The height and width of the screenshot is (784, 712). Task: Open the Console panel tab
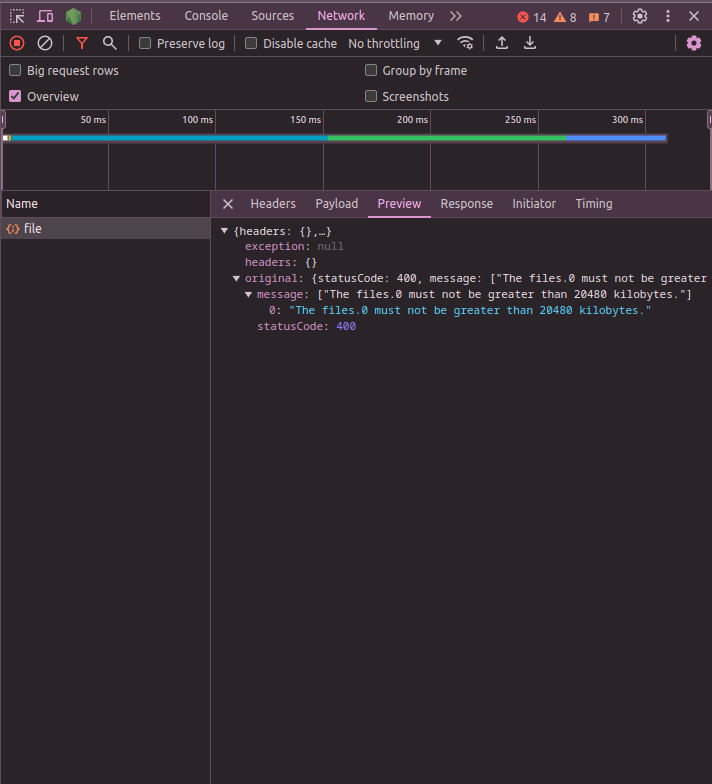pos(206,16)
